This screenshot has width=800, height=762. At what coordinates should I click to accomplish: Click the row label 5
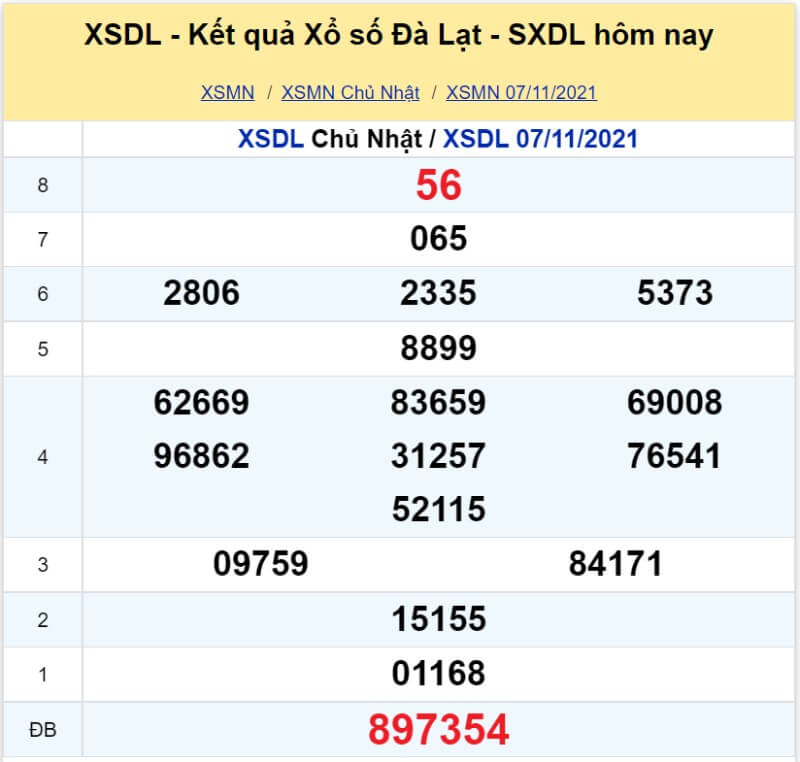pos(43,349)
